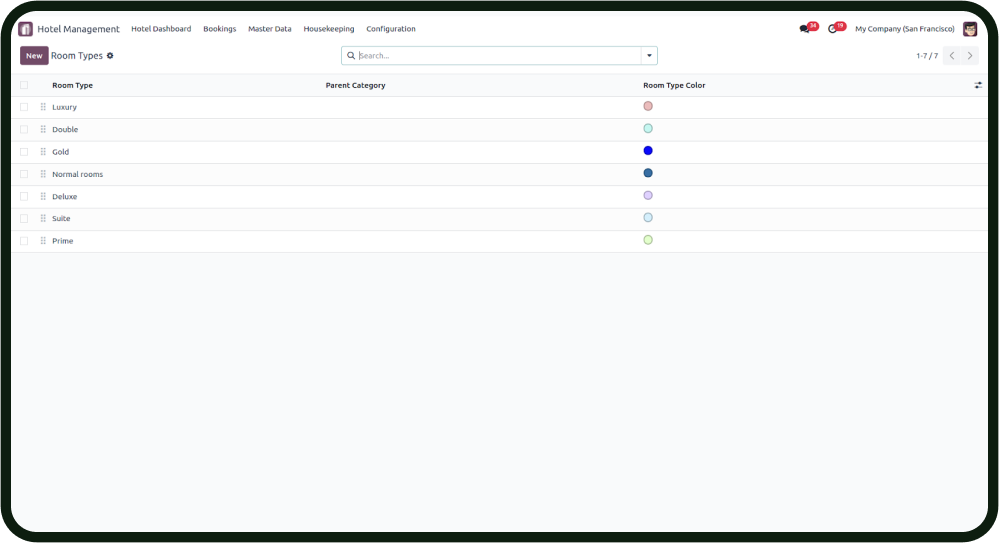Open the Configuration menu
The height and width of the screenshot is (543, 999).
click(390, 29)
